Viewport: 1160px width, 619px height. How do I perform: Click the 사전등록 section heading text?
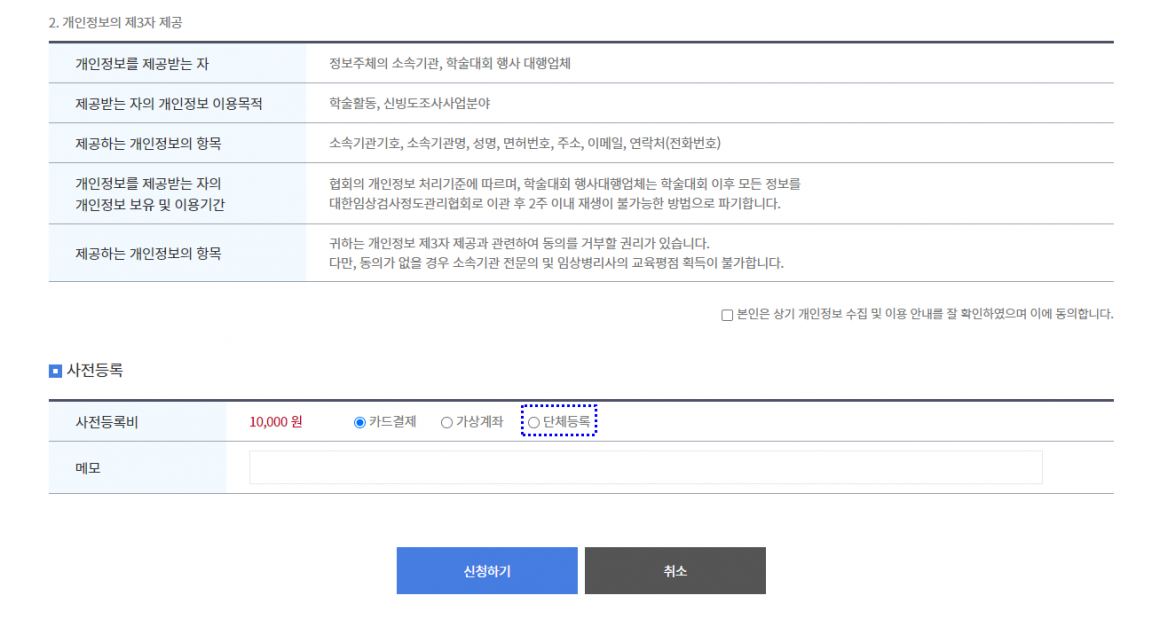click(94, 371)
